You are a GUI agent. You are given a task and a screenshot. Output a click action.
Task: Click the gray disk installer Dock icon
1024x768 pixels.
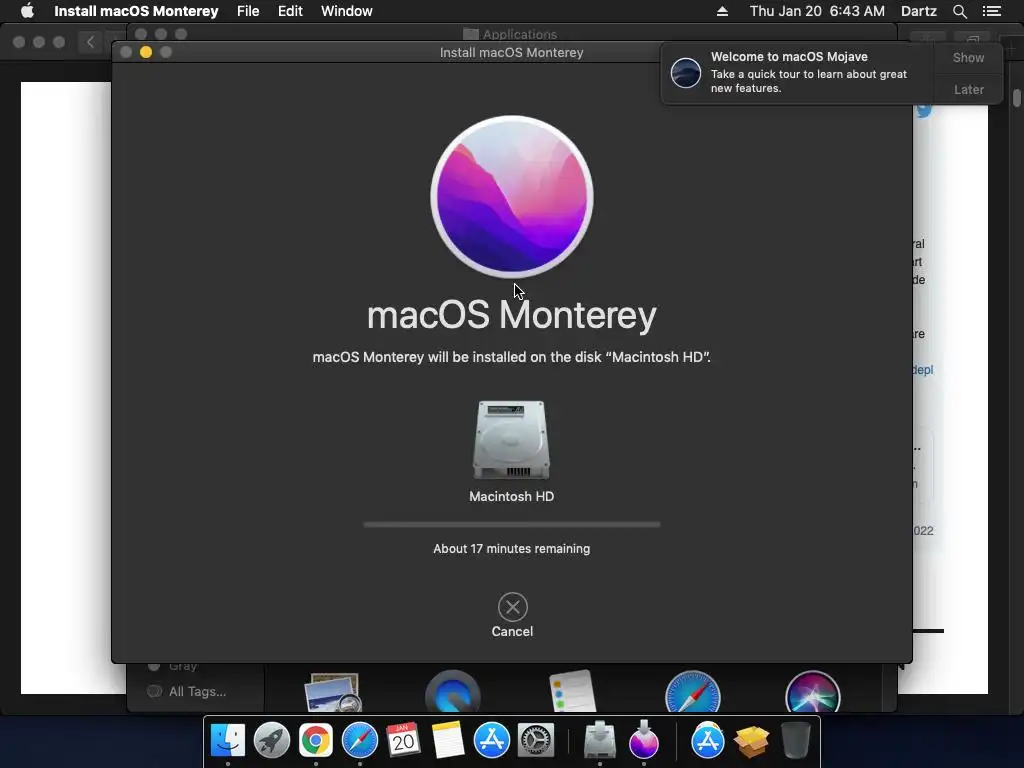coord(600,740)
